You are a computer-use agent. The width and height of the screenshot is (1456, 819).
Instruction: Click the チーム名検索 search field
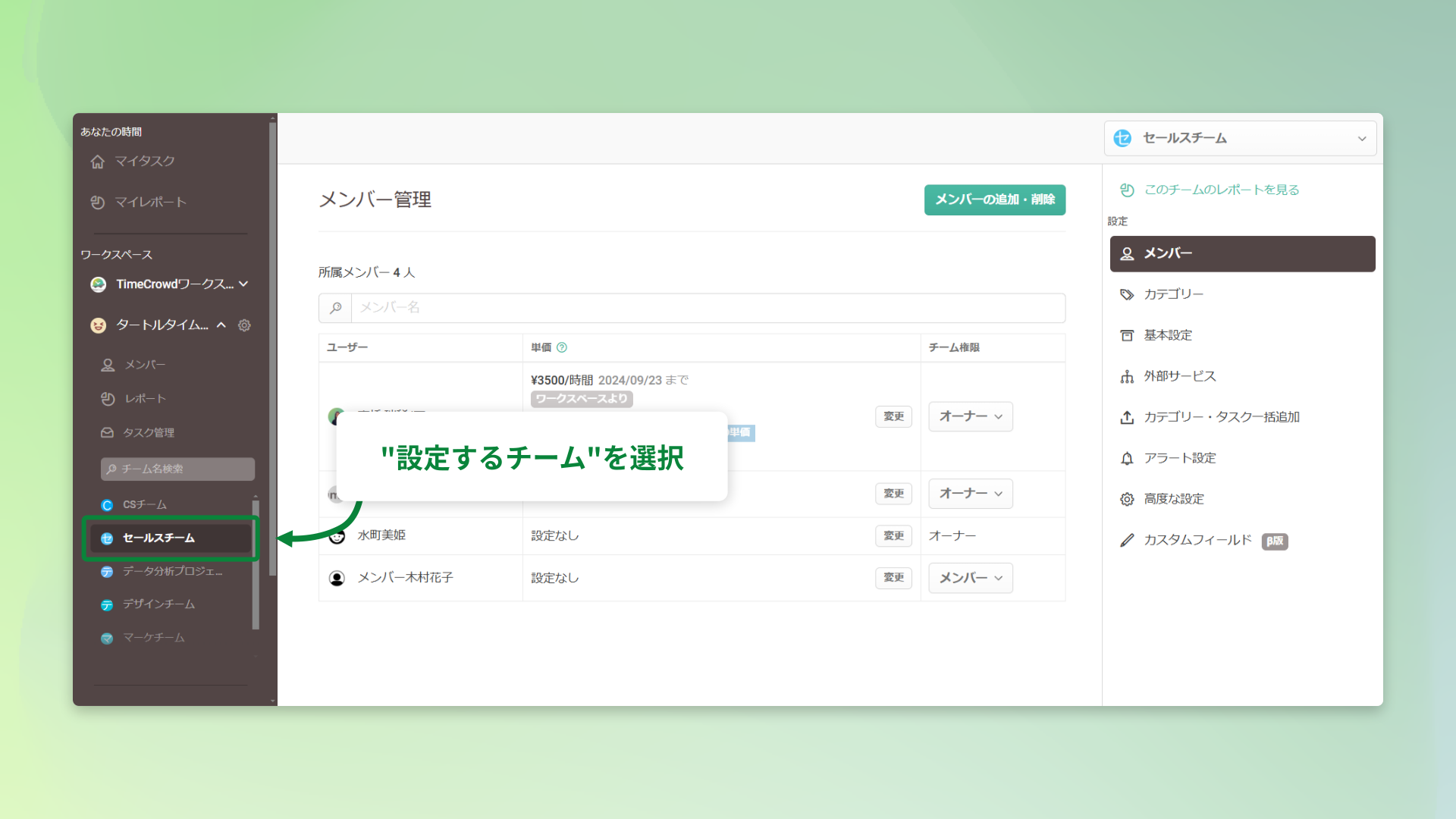(x=177, y=469)
